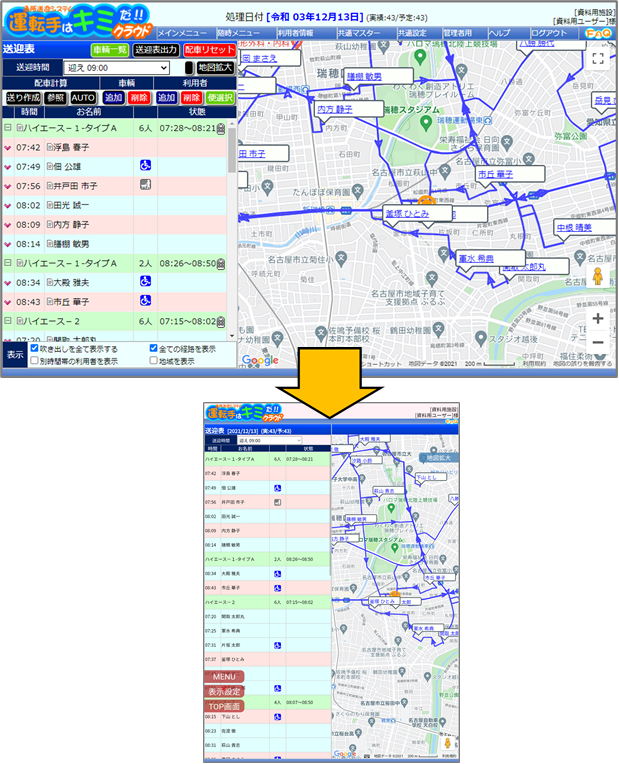Click the small black button beside 地図拡大
Screen dimensions: 619x764
(189, 68)
